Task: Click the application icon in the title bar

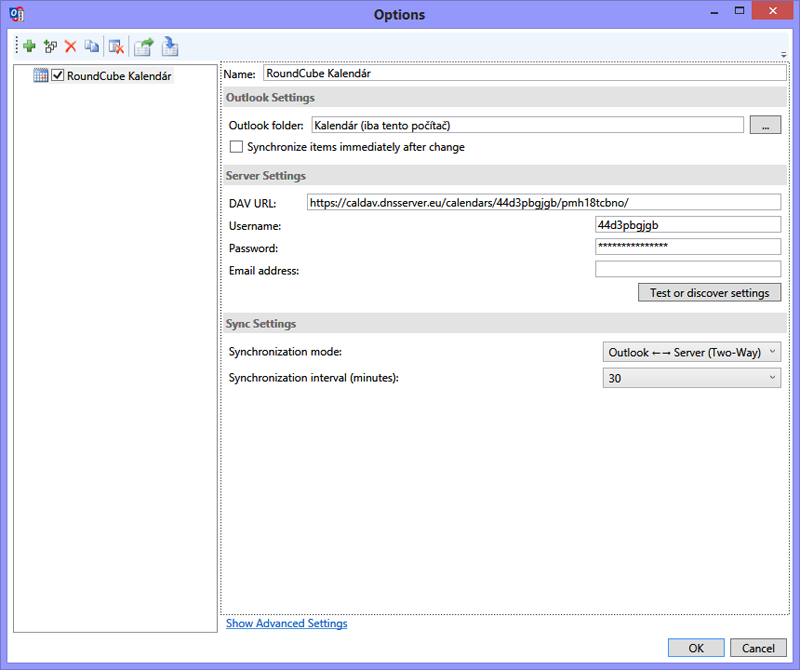Action: (16, 14)
